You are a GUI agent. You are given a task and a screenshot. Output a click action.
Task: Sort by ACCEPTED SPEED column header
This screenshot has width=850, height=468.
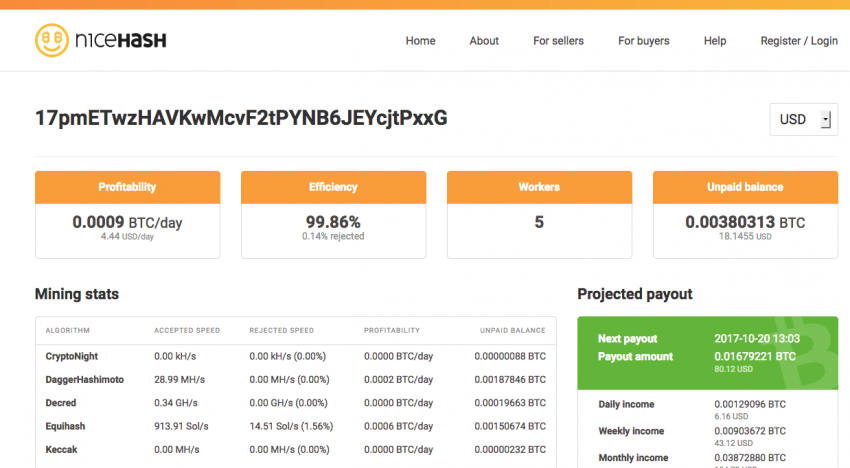pyautogui.click(x=187, y=330)
